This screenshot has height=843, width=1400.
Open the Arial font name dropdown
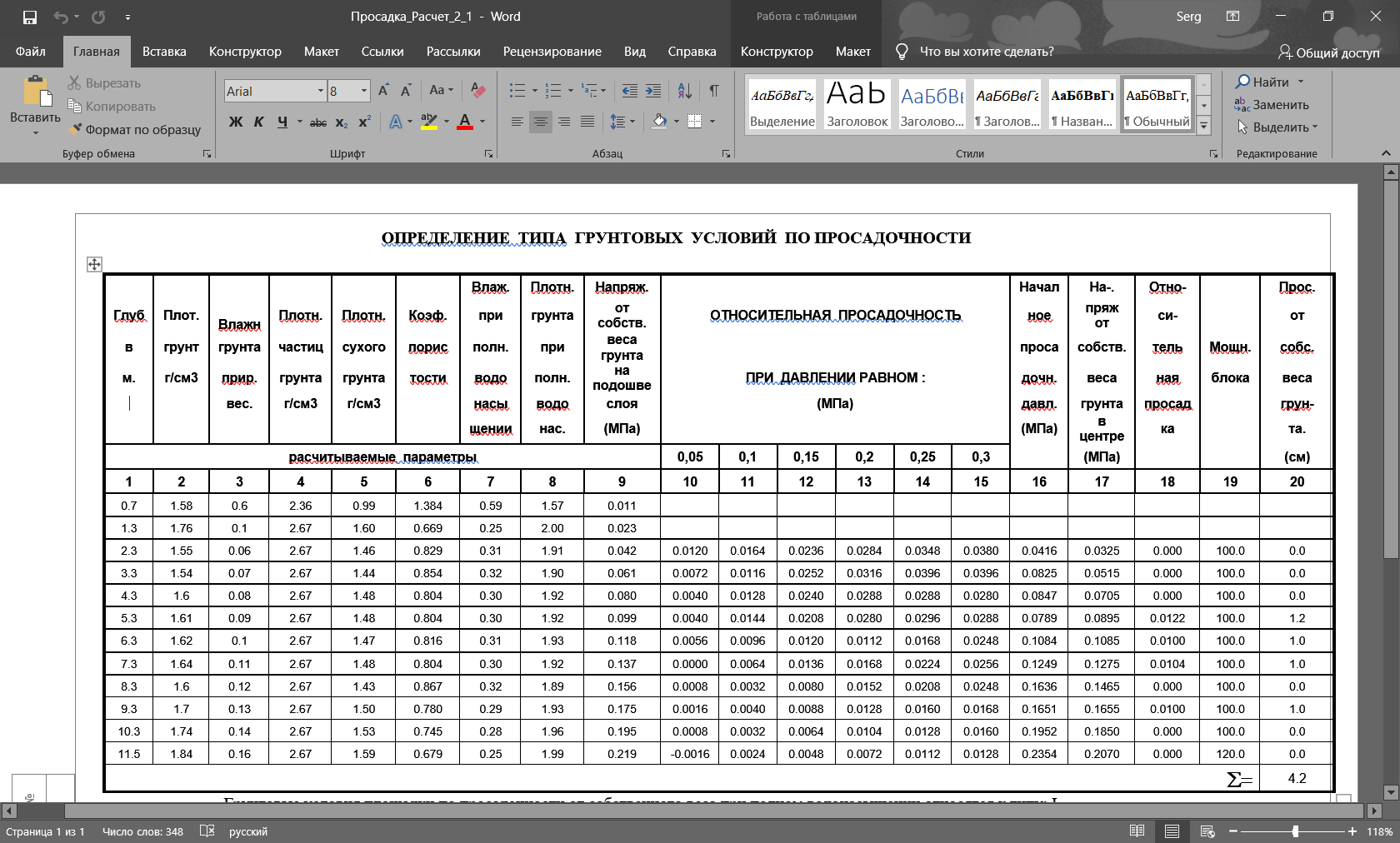(321, 91)
